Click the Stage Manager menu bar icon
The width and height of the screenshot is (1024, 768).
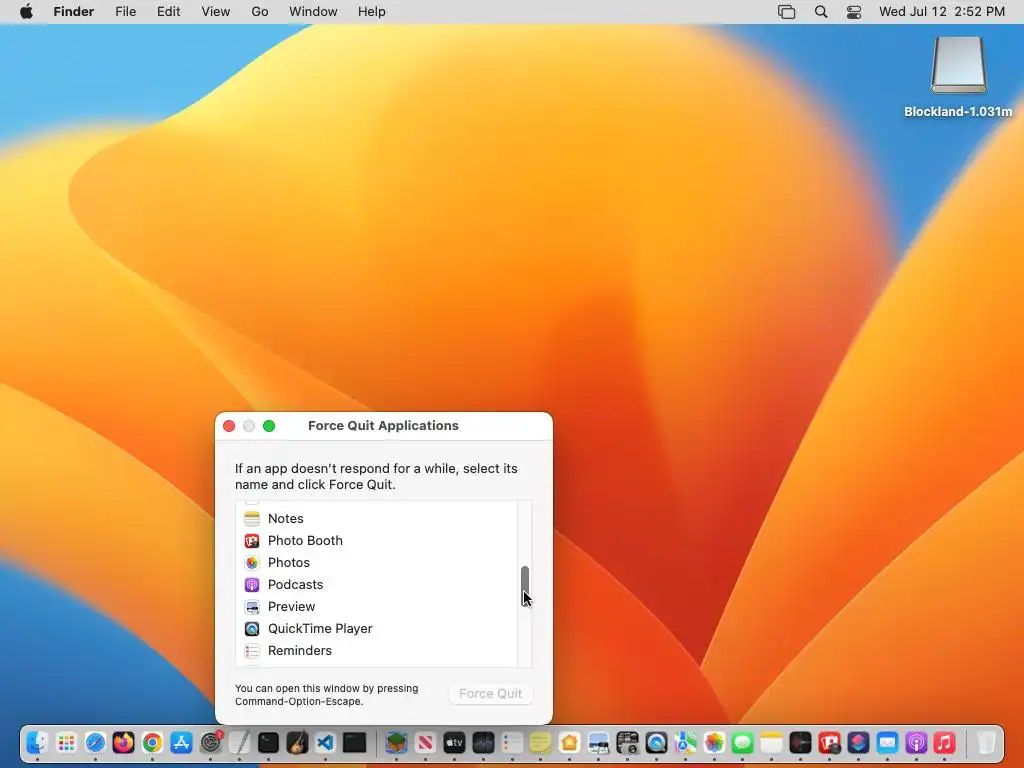786,12
